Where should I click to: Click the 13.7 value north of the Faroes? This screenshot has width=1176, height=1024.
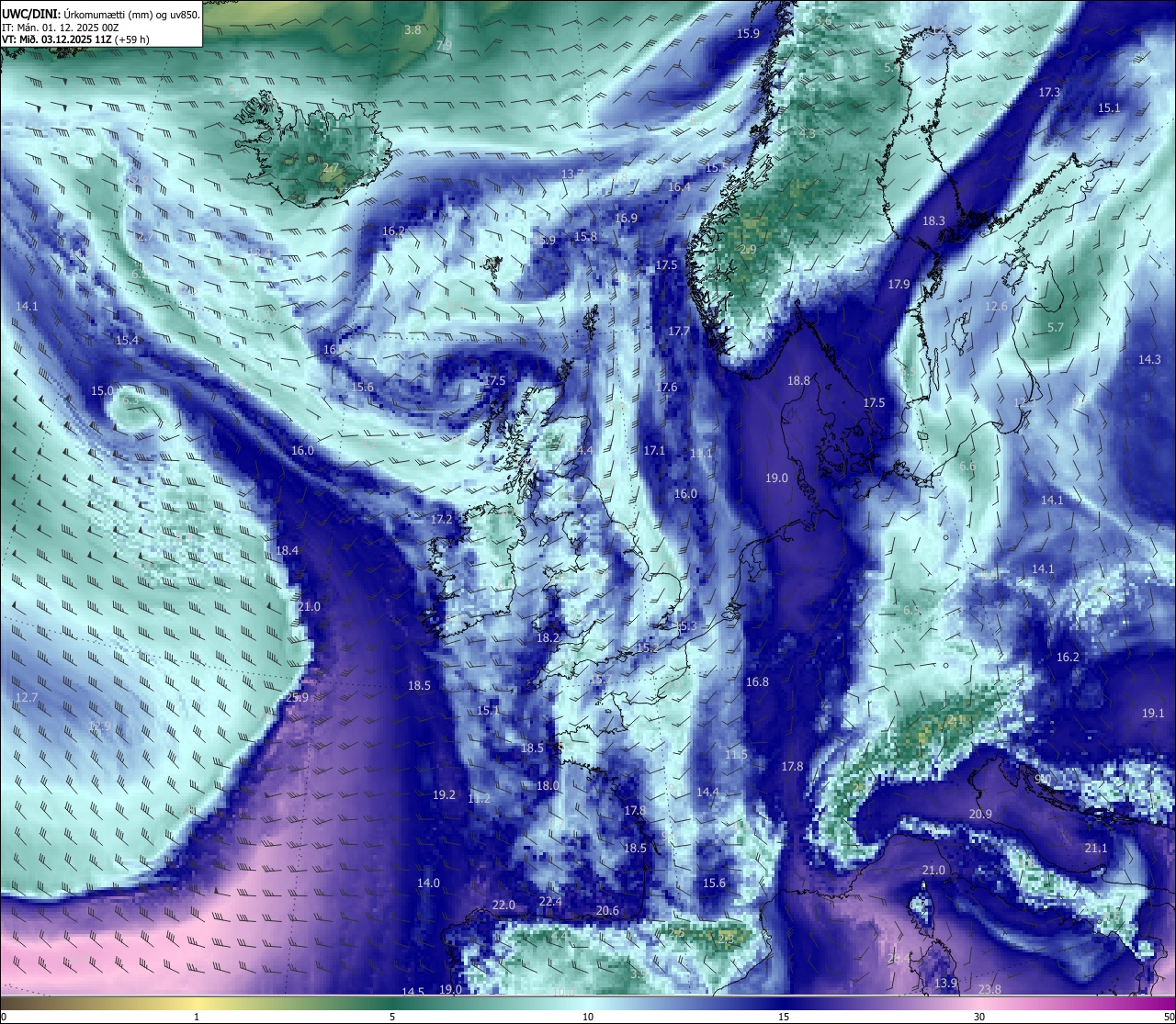[572, 174]
